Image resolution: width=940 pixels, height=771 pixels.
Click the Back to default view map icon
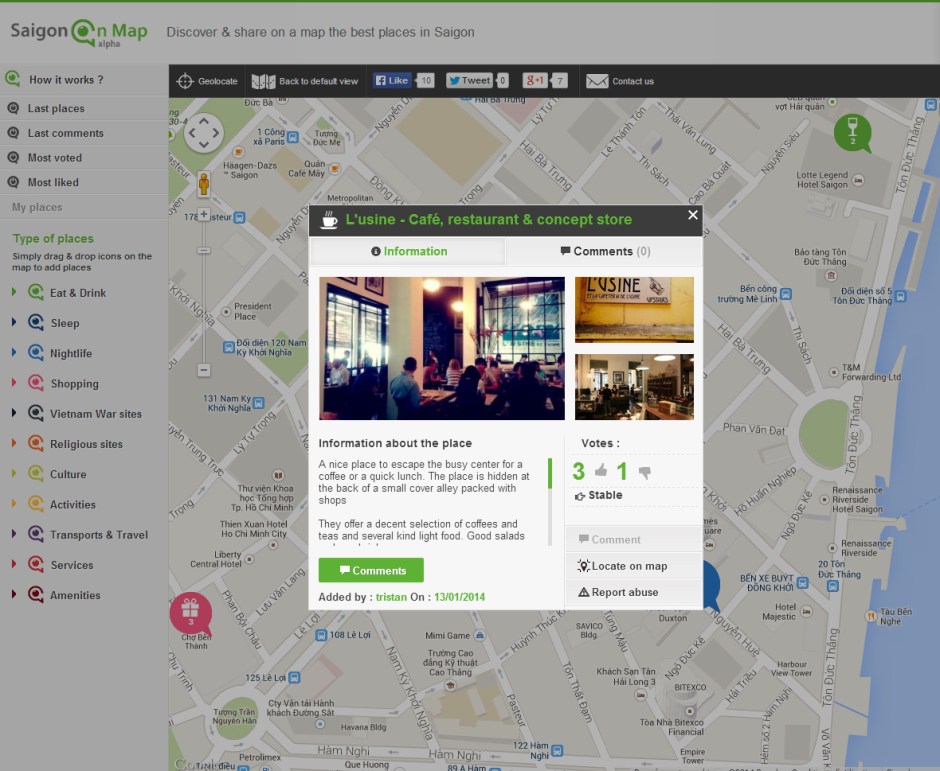263,81
